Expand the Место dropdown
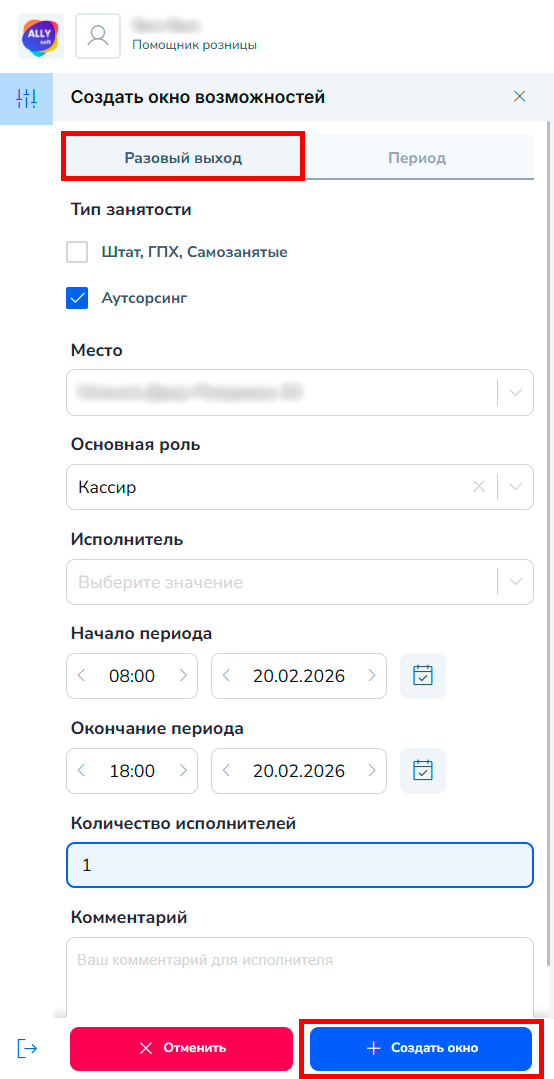The width and height of the screenshot is (554, 1079). 515,393
